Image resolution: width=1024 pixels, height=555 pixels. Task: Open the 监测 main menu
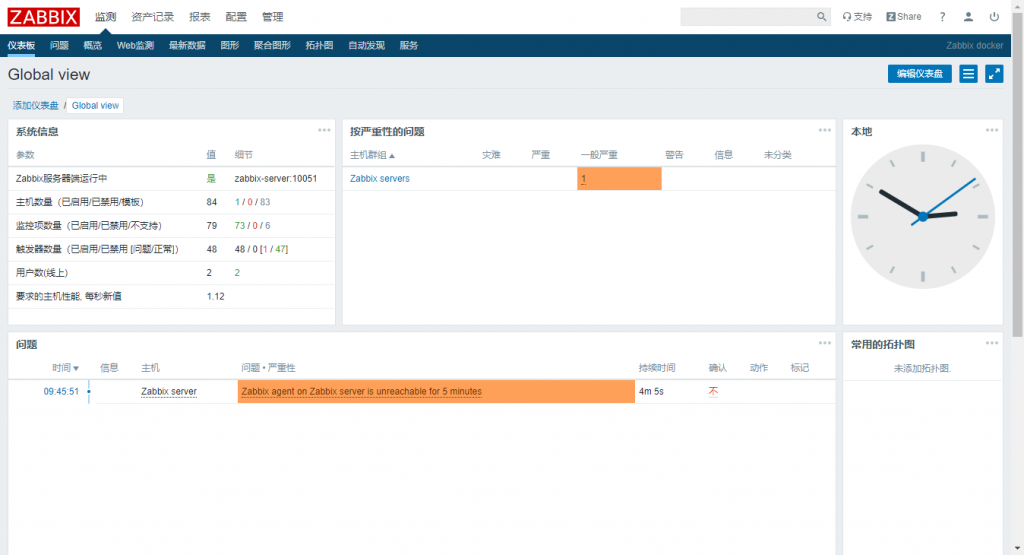pyautogui.click(x=105, y=16)
